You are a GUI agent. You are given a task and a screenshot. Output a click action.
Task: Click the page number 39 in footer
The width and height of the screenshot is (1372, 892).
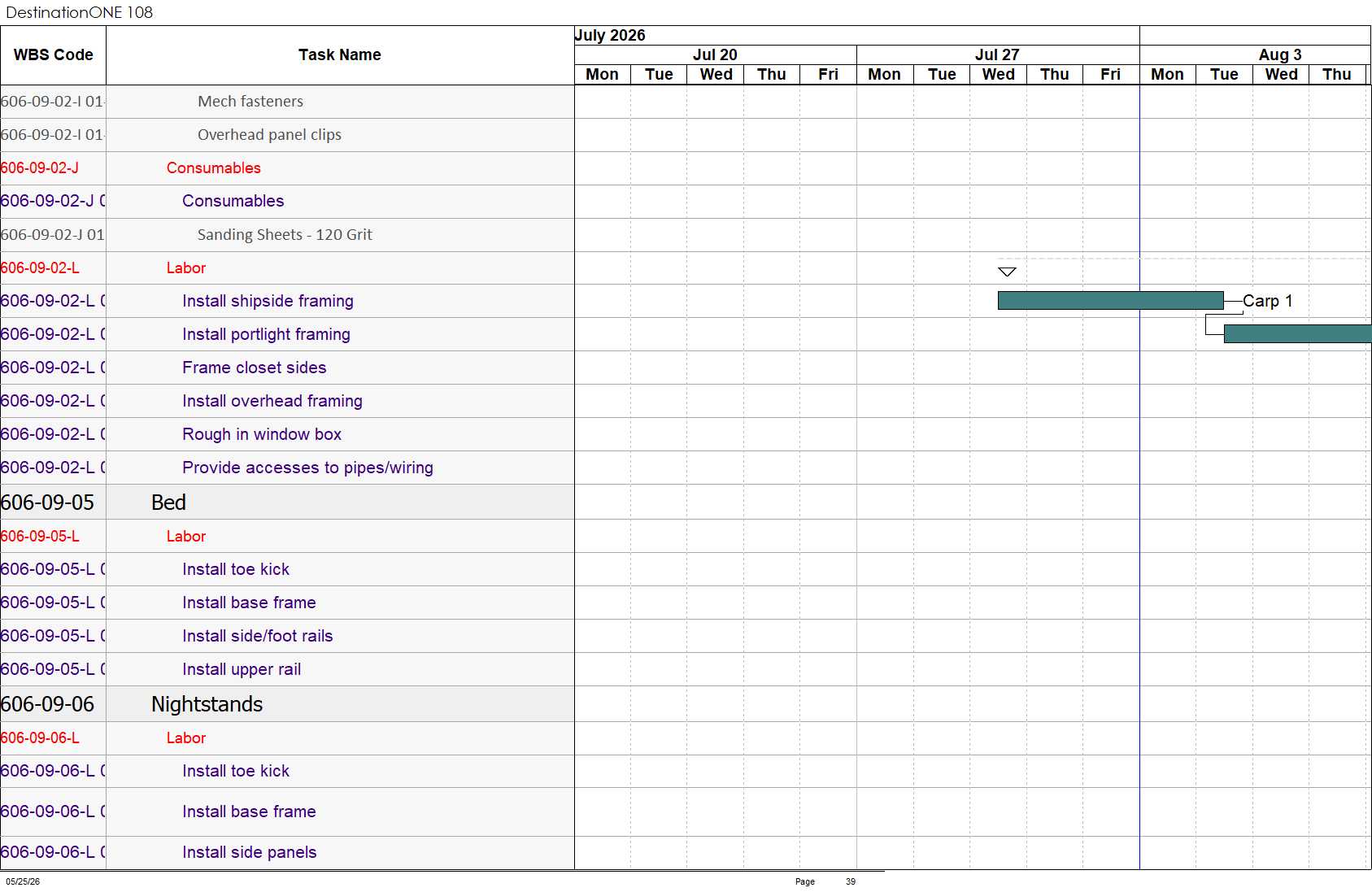pos(851,881)
